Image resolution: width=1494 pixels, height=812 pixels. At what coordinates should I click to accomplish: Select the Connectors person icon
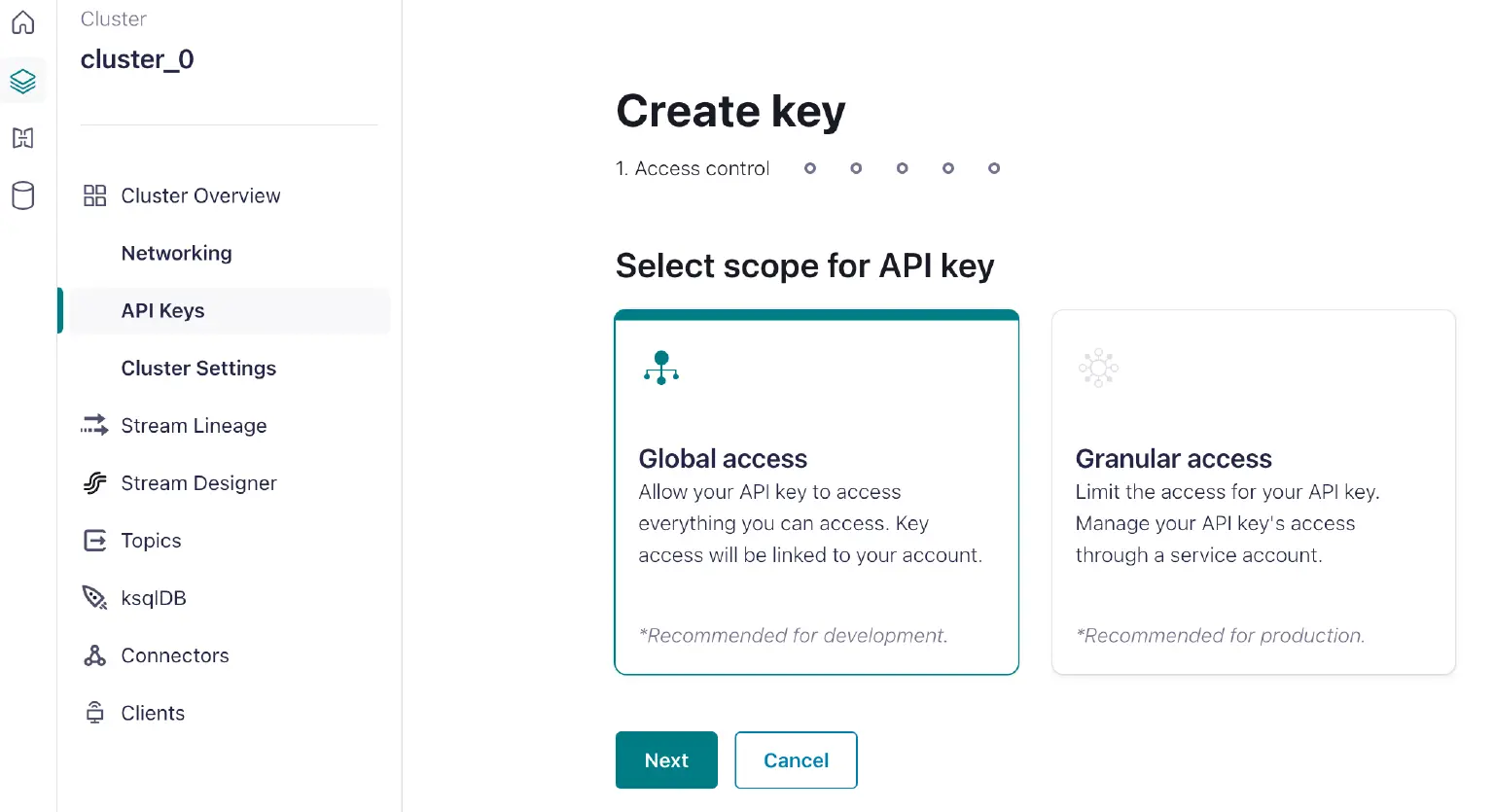[x=94, y=654]
